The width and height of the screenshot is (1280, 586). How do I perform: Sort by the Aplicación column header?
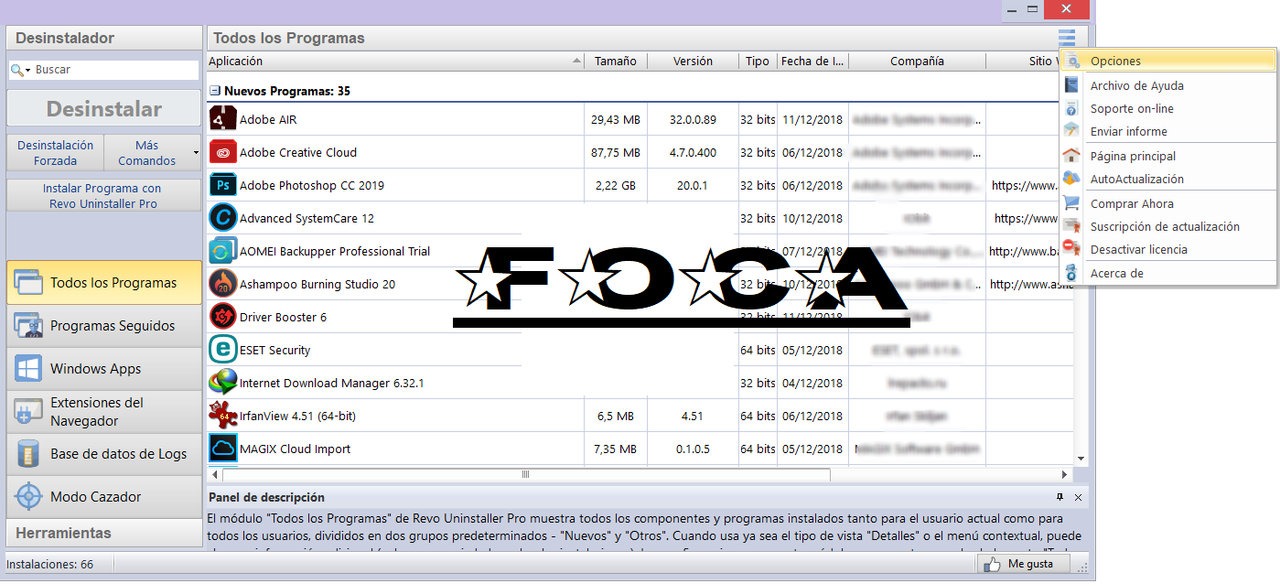395,61
